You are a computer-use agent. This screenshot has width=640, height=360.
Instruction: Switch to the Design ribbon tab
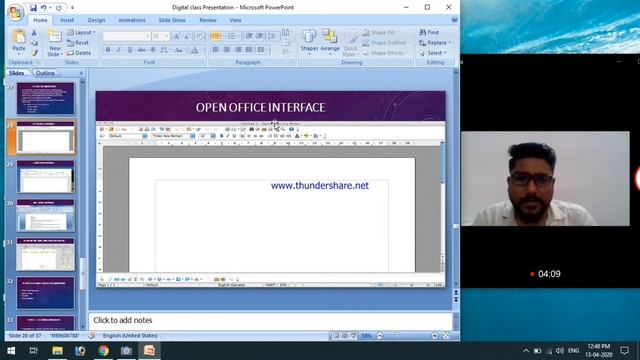pyautogui.click(x=96, y=20)
